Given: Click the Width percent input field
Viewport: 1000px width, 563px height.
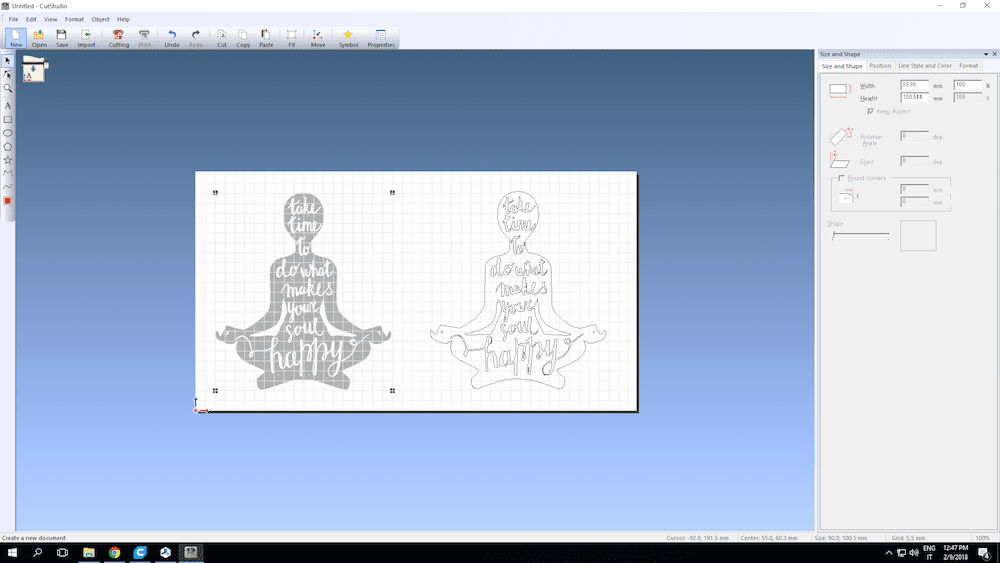Looking at the screenshot, I should point(967,85).
